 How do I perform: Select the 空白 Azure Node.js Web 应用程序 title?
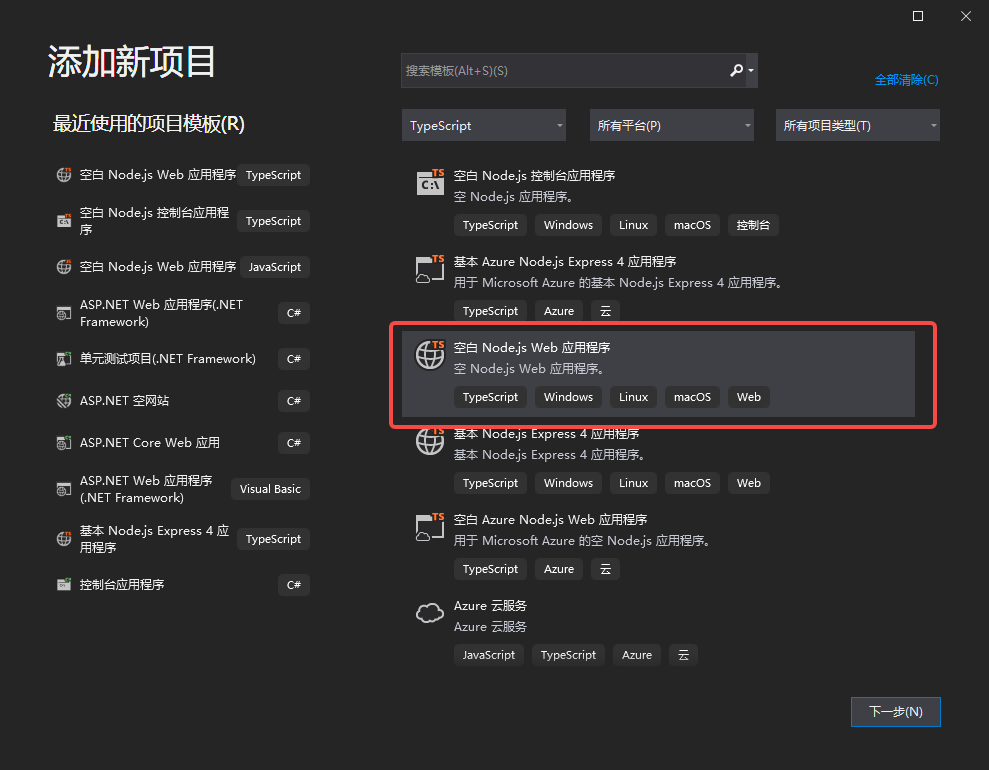(x=550, y=520)
